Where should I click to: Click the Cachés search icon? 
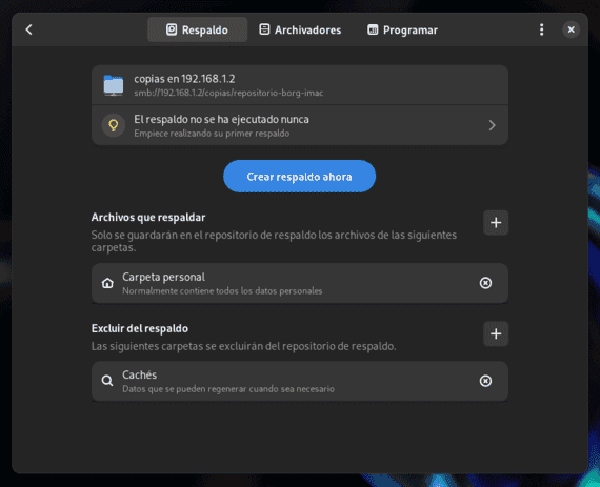pyautogui.click(x=107, y=381)
